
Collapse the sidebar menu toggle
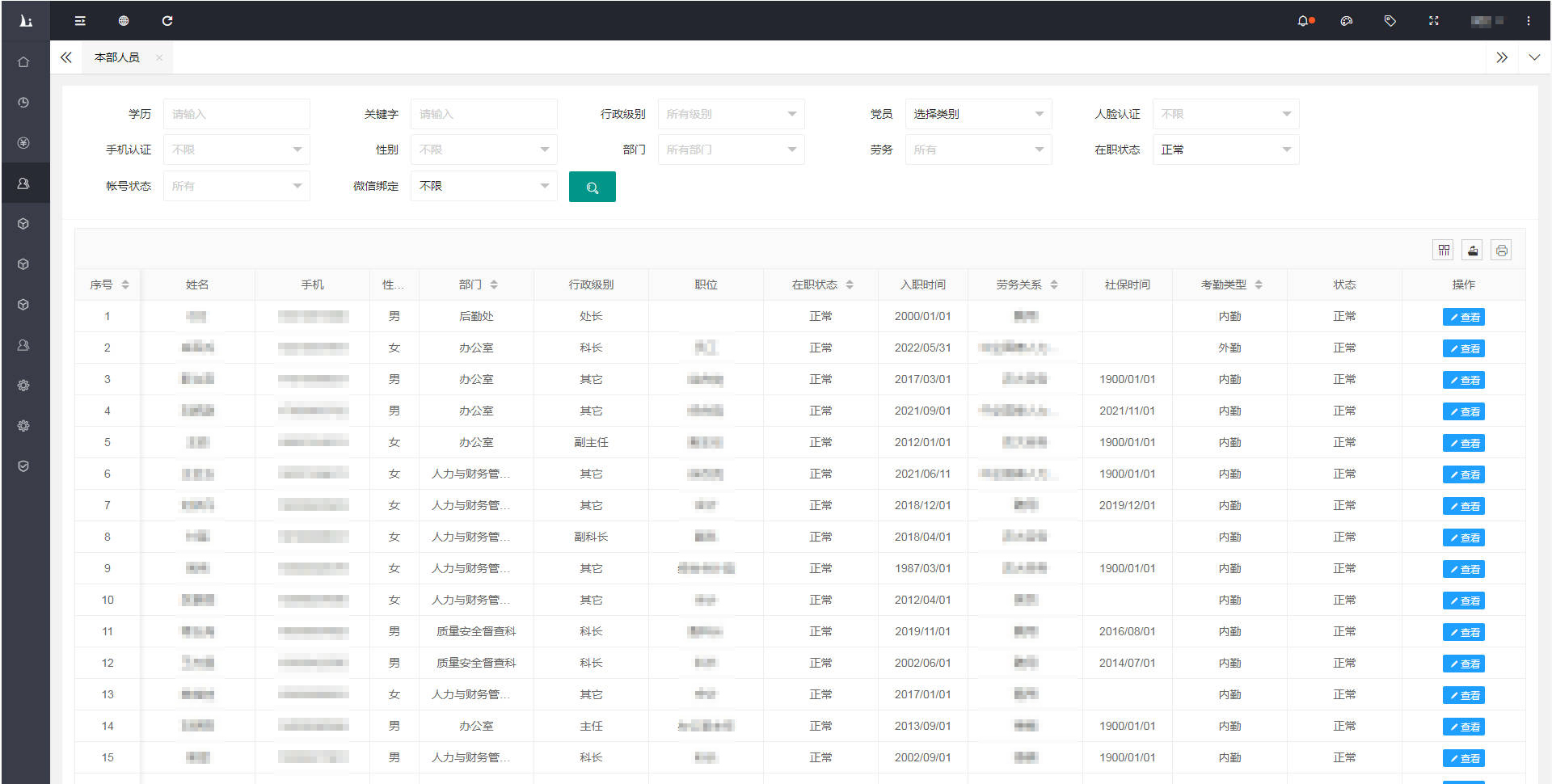80,21
